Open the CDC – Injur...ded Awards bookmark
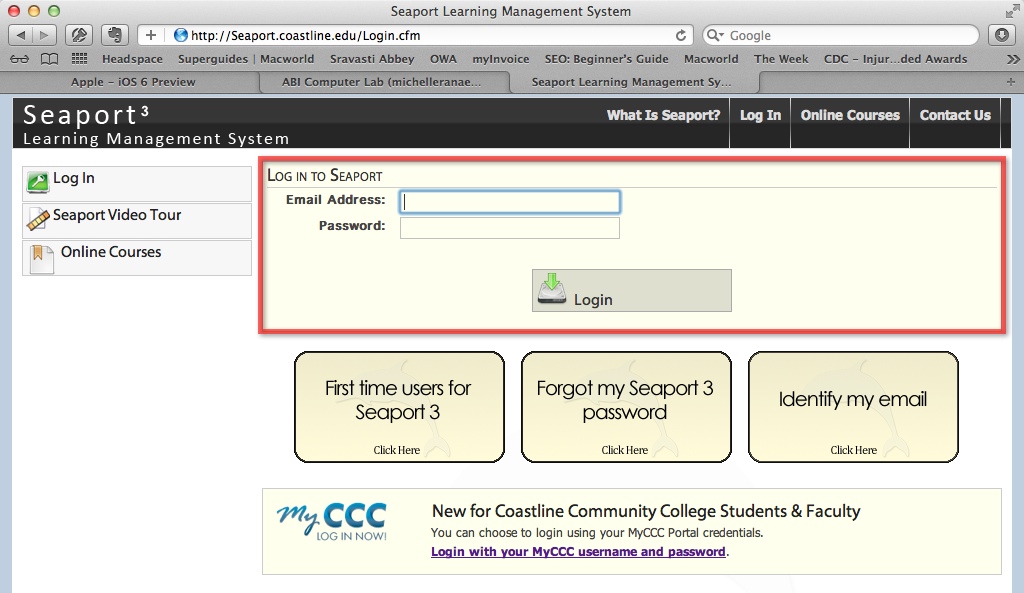Viewport: 1024px width, 593px height. (x=895, y=59)
